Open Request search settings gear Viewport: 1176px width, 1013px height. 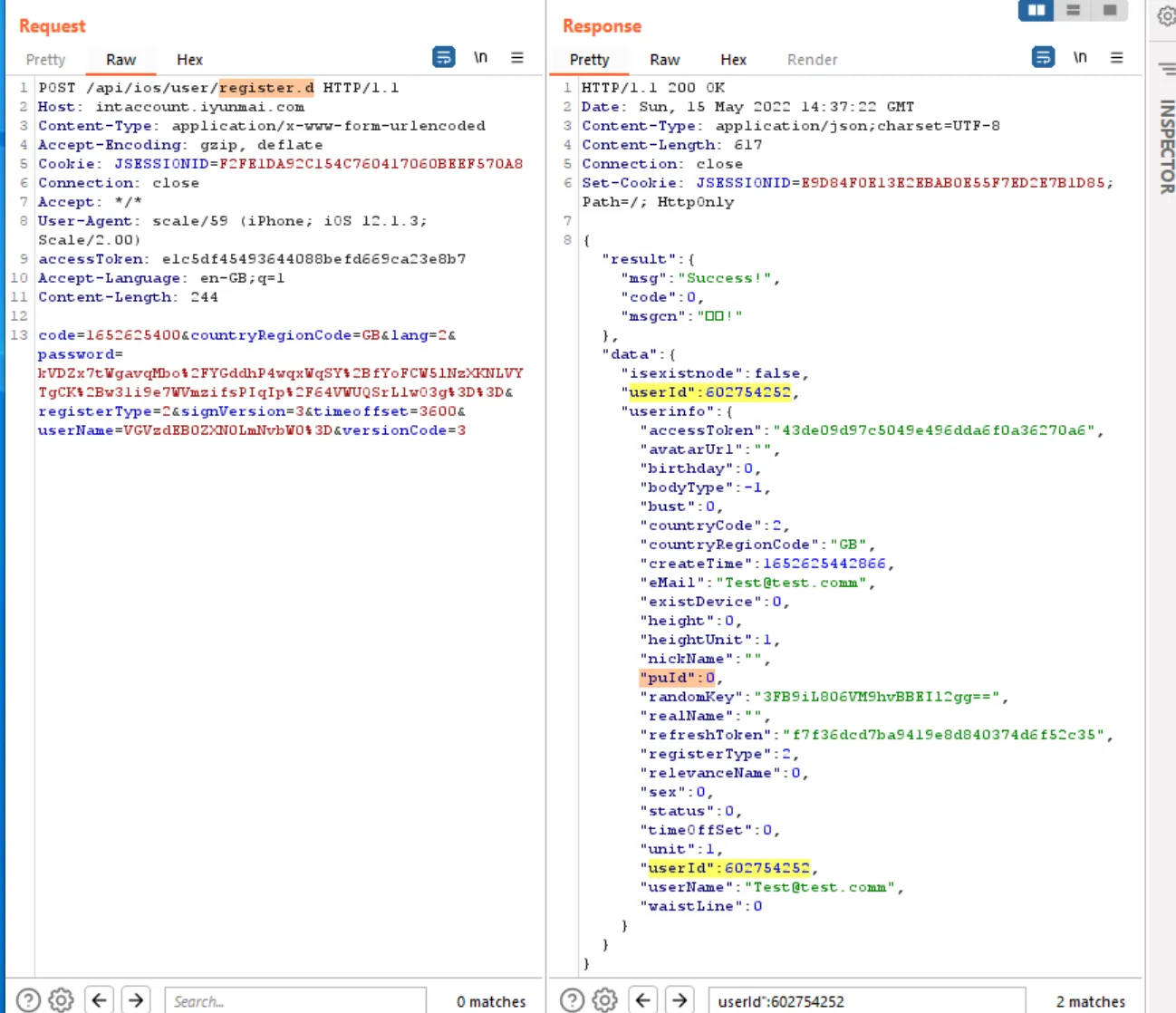[x=61, y=1000]
